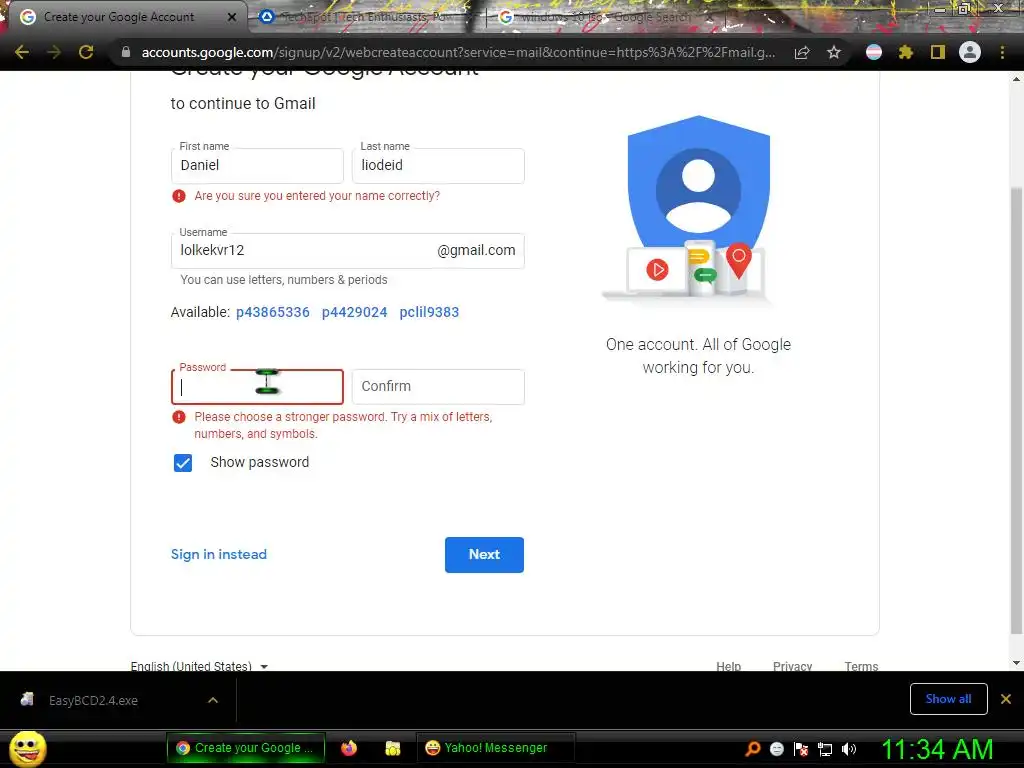Focus the Password input field
This screenshot has height=768, width=1024.
[x=257, y=387]
